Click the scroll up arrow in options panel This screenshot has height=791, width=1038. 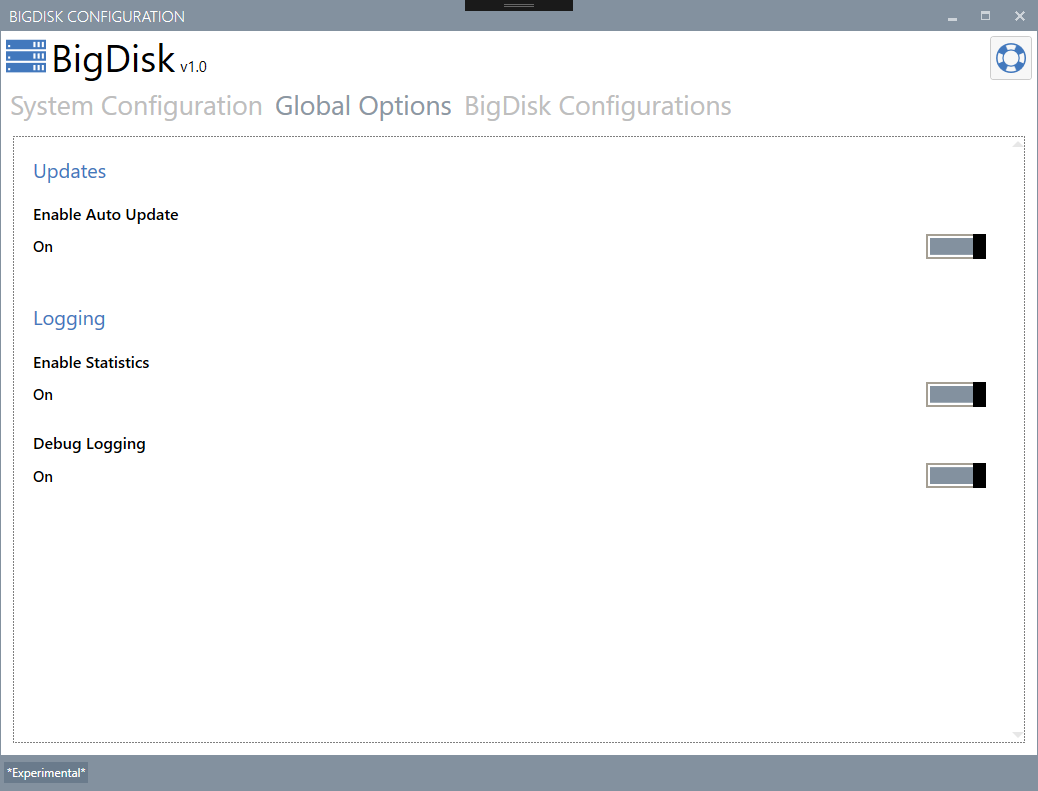1017,145
